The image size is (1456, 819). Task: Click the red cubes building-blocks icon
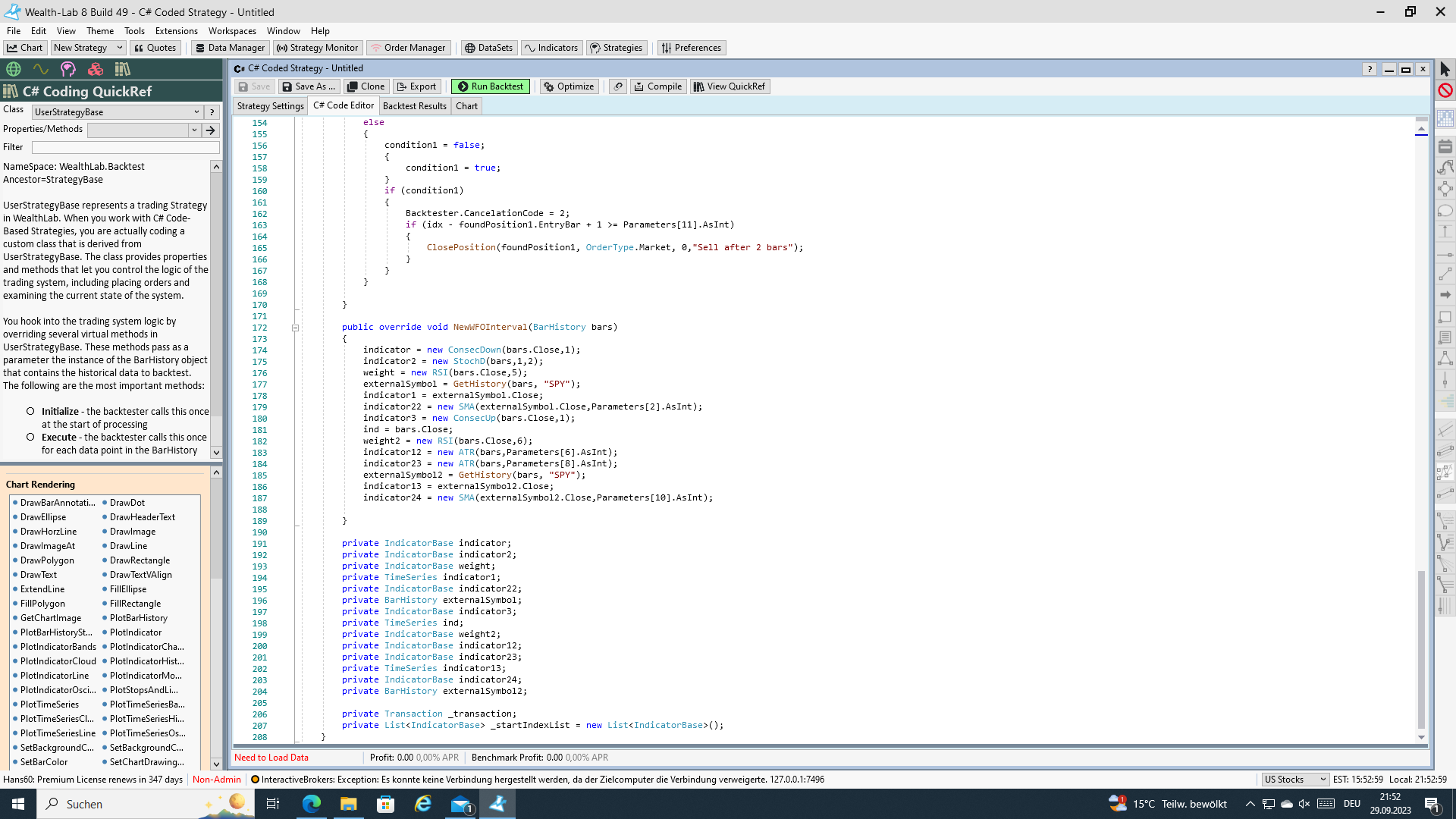pyautogui.click(x=96, y=69)
